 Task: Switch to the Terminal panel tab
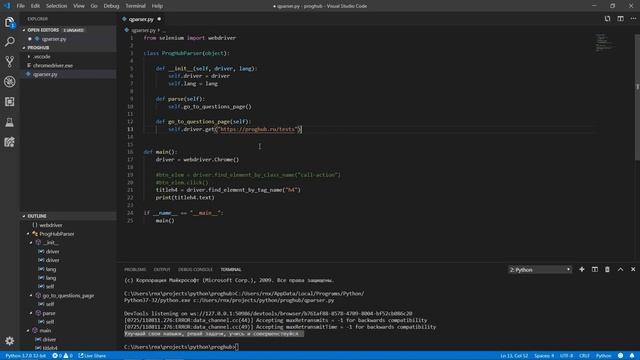231,269
